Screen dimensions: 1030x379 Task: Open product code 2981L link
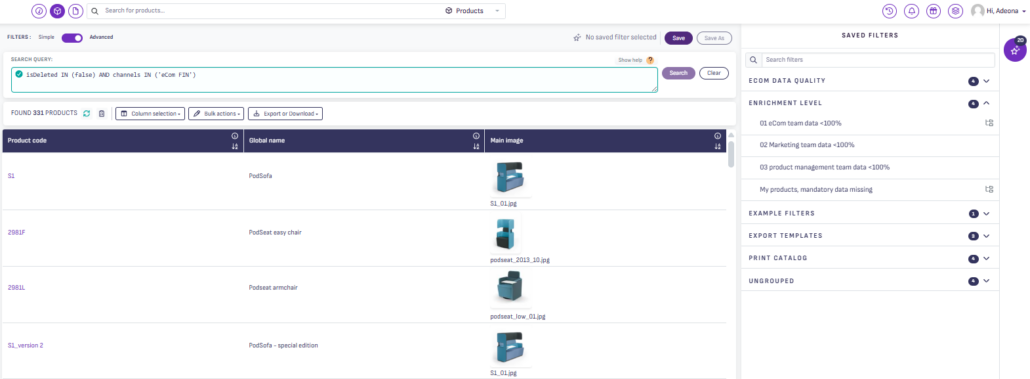(x=16, y=287)
